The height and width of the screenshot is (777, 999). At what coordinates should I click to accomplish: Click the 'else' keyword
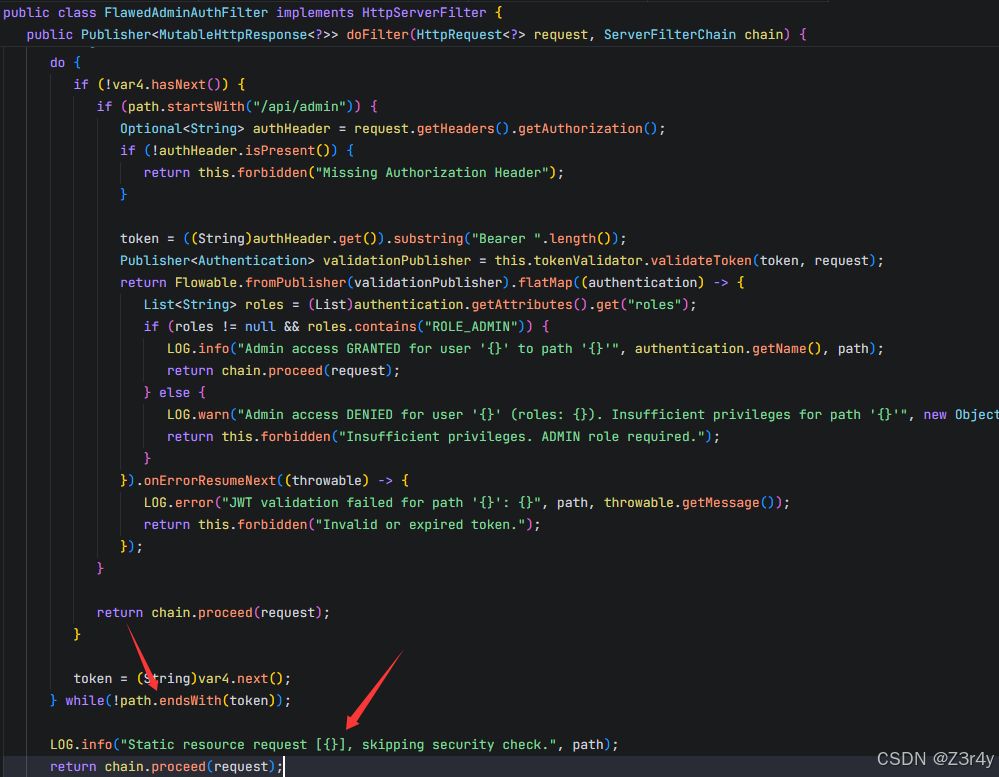tap(175, 392)
